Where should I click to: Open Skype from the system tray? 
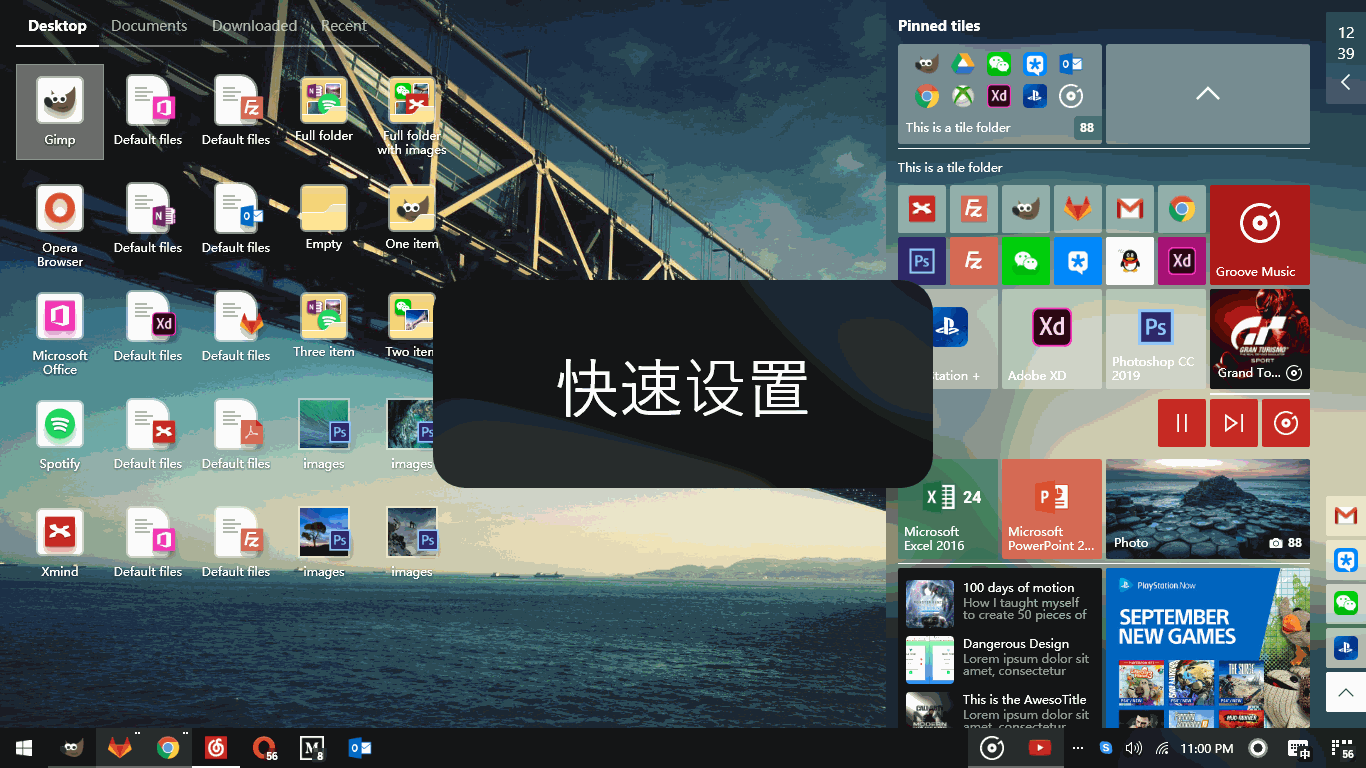(1106, 748)
